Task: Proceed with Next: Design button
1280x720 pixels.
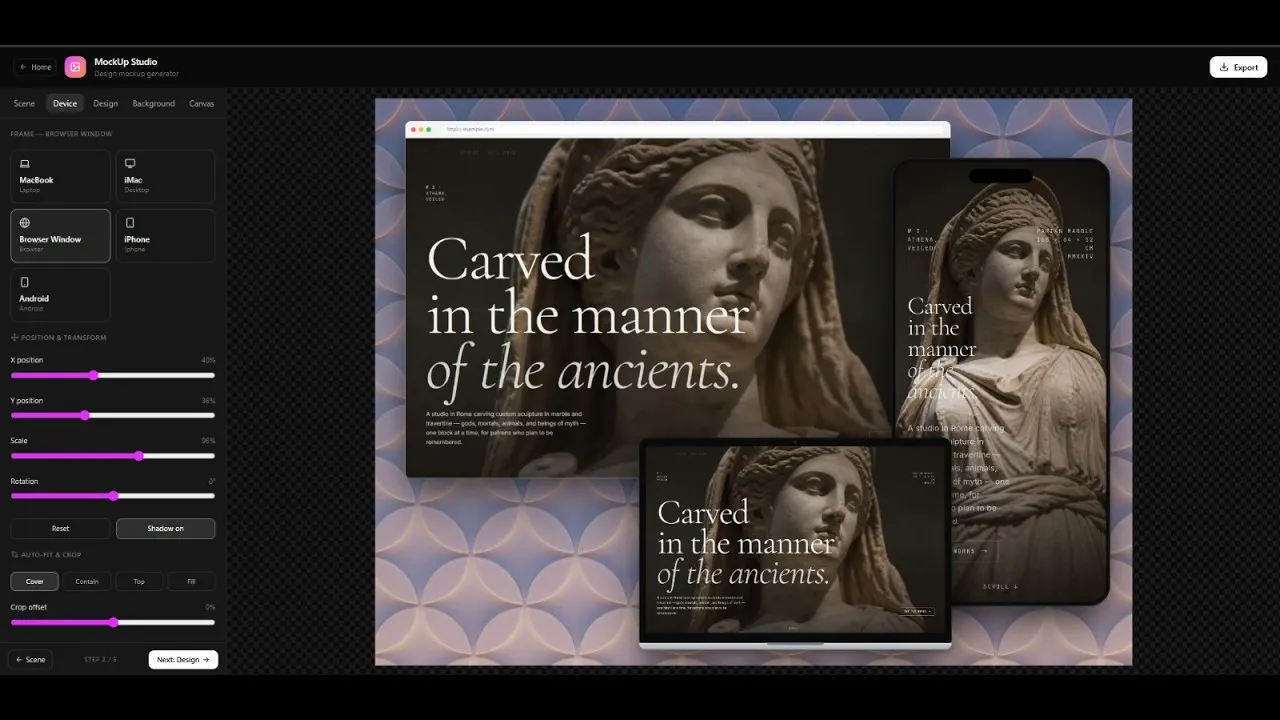Action: pos(183,660)
